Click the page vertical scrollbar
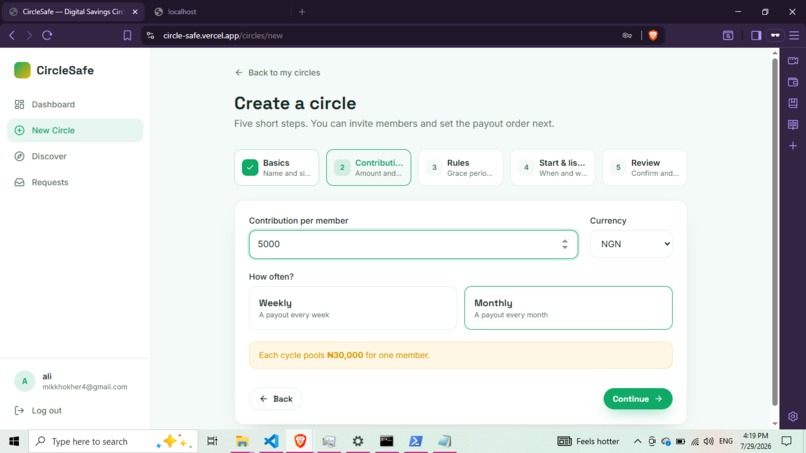806x453 pixels. tap(775, 232)
